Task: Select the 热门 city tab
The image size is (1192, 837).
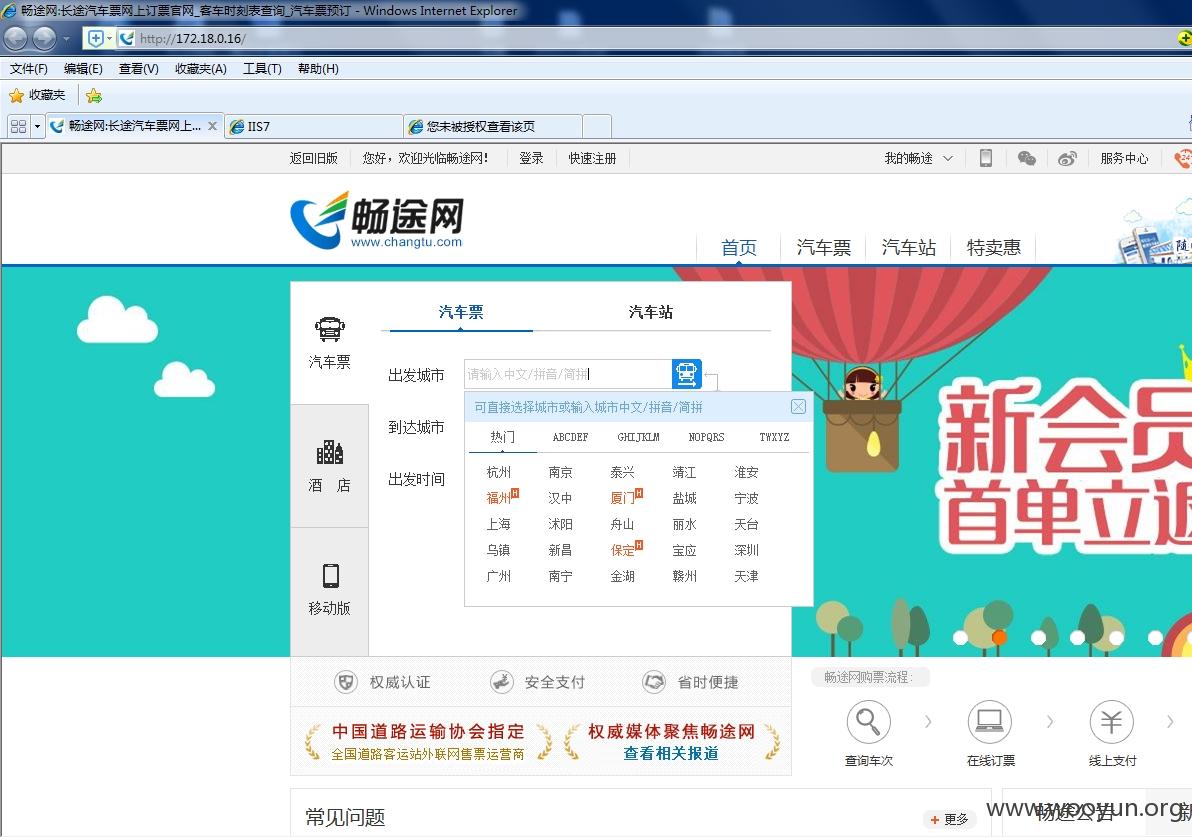Action: (502, 437)
